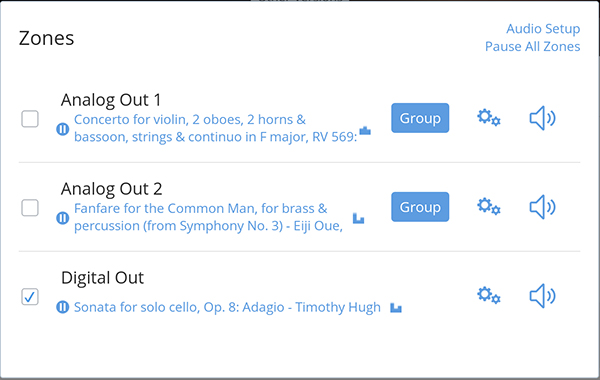
Task: Open volume speaker for Analog Out 1
Action: 543,118
